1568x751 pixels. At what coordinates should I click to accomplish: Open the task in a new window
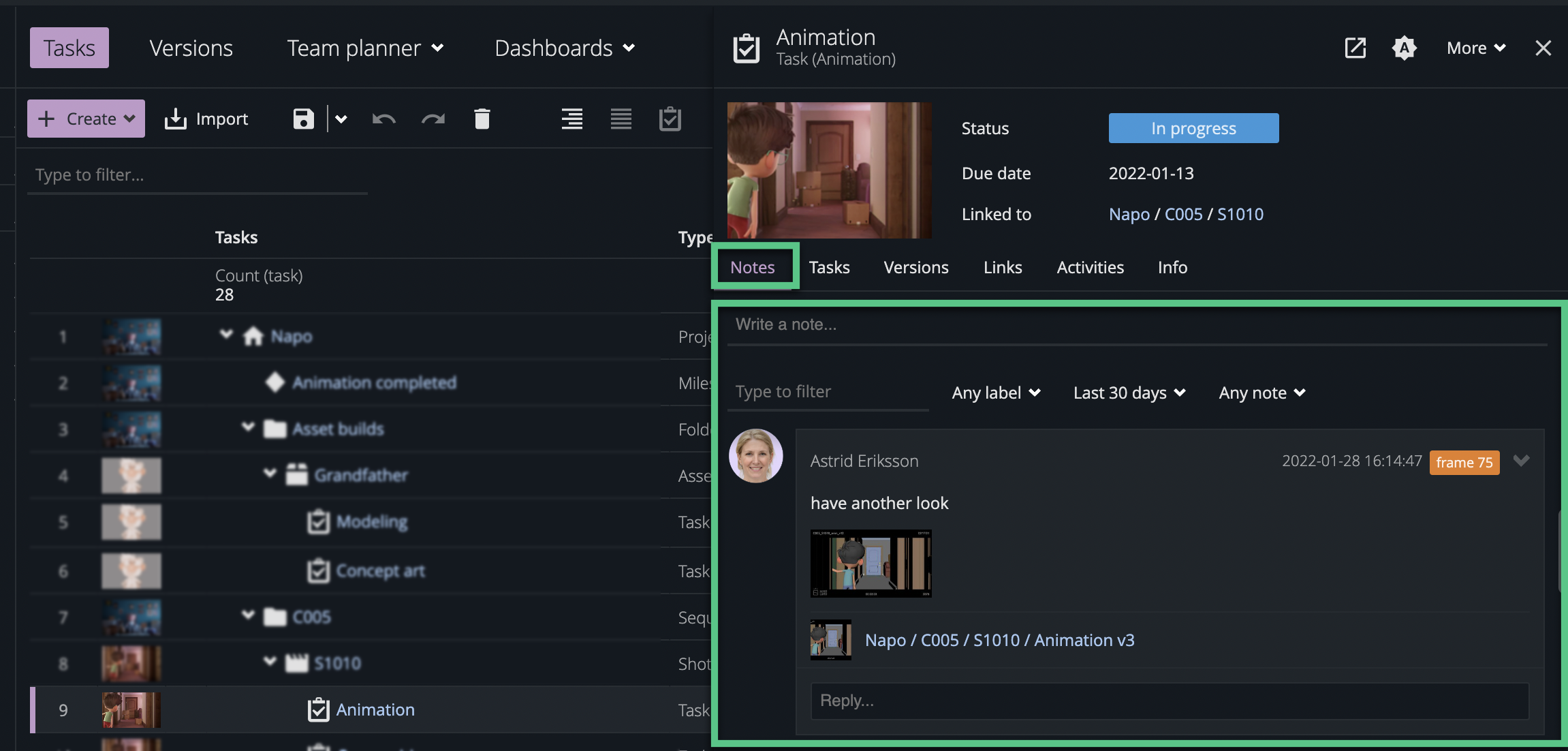point(1354,48)
